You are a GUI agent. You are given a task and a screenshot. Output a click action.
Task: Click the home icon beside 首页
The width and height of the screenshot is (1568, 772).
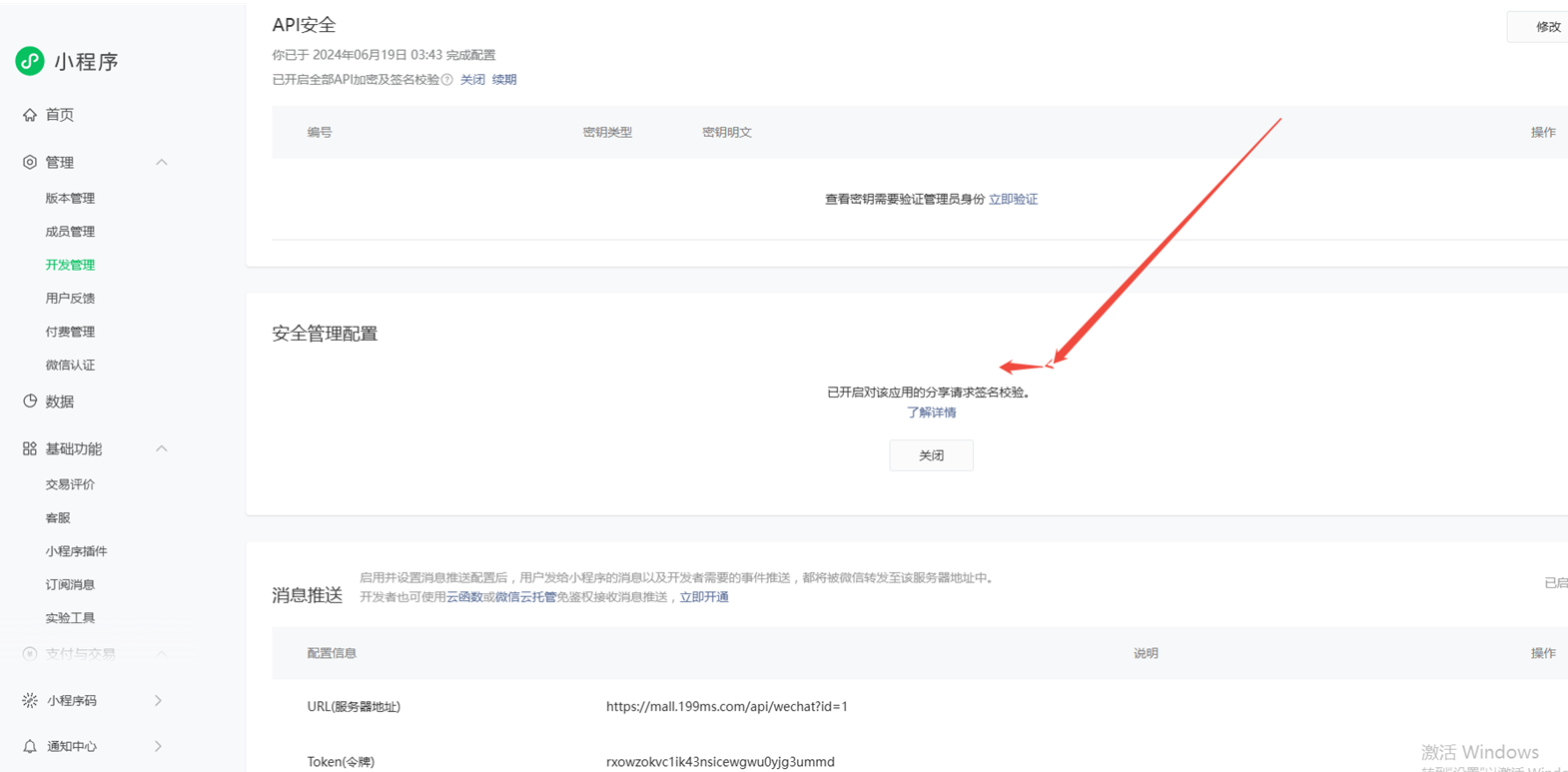30,115
